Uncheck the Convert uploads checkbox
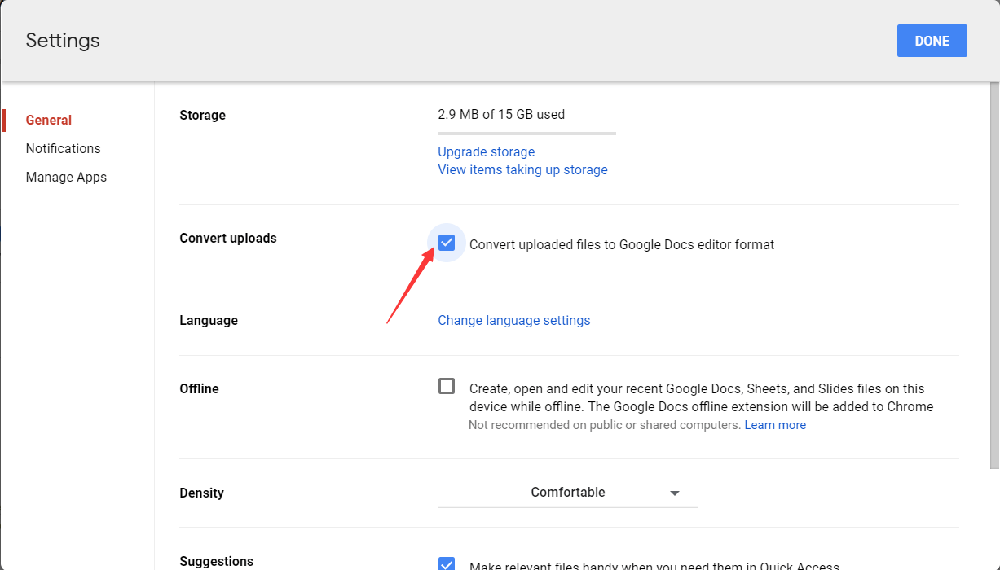The width and height of the screenshot is (1000, 570). click(x=447, y=243)
